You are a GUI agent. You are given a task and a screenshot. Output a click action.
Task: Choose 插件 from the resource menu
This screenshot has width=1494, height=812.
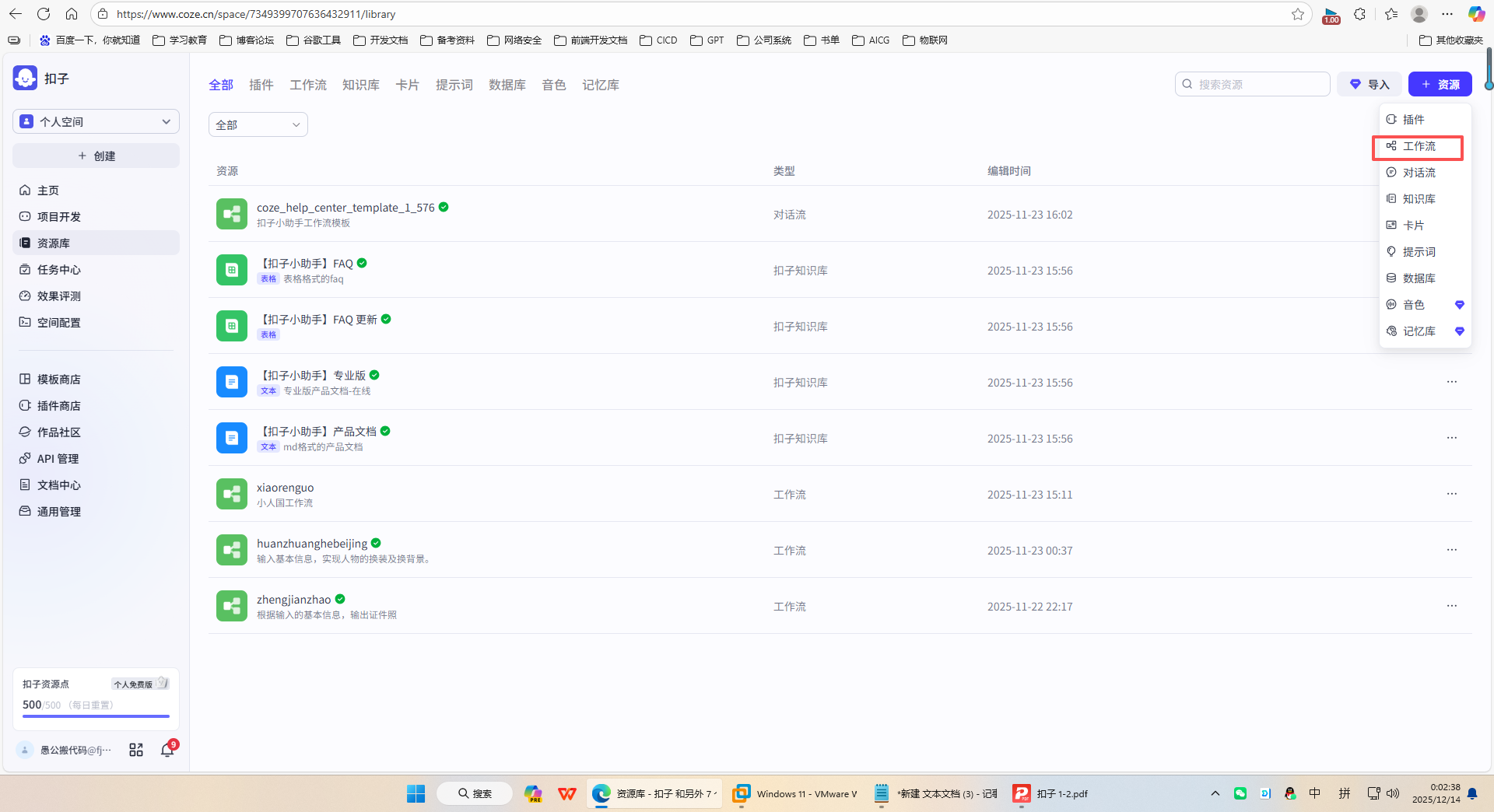tap(1425, 120)
